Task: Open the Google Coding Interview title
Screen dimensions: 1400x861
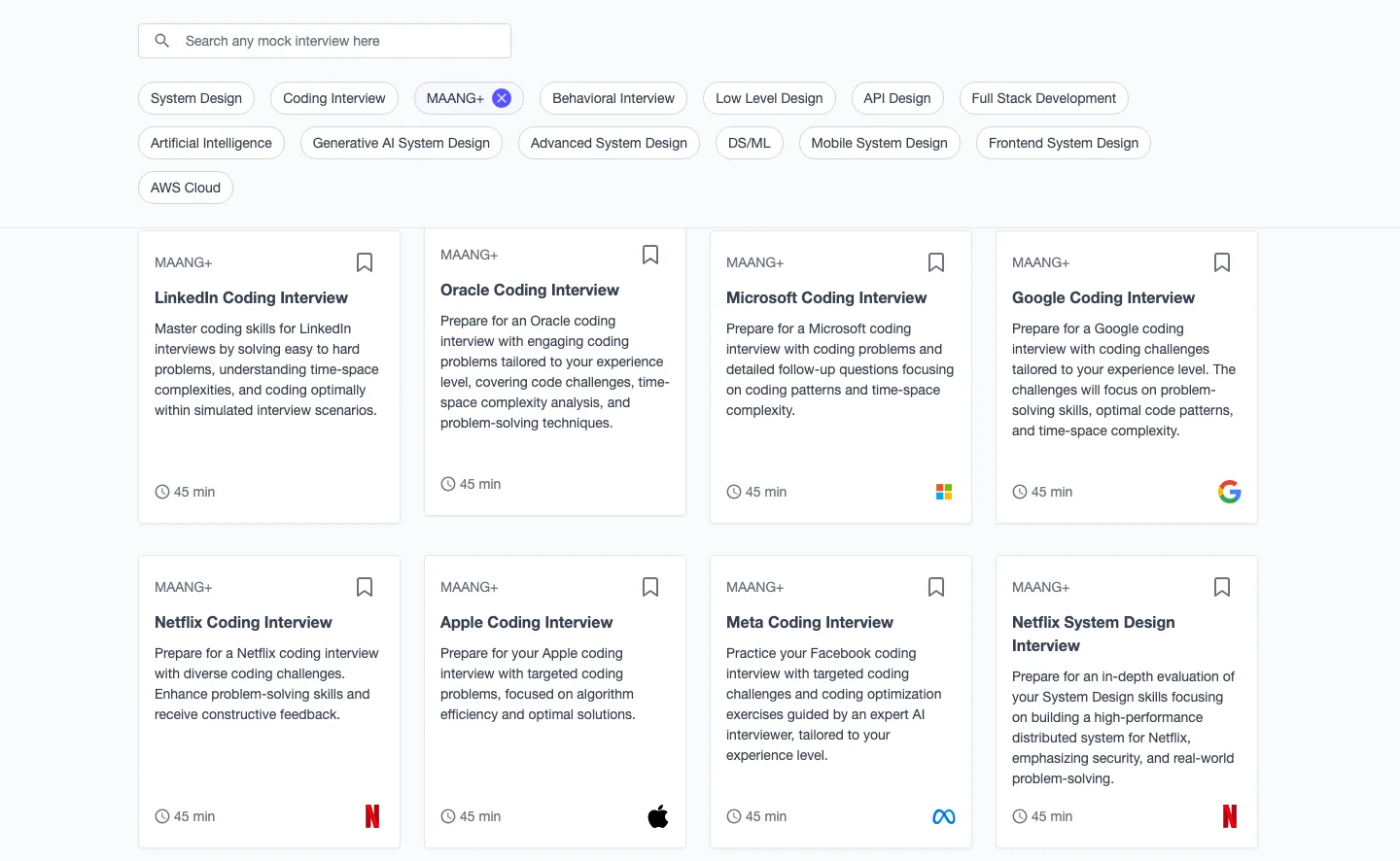Action: [x=1103, y=297]
